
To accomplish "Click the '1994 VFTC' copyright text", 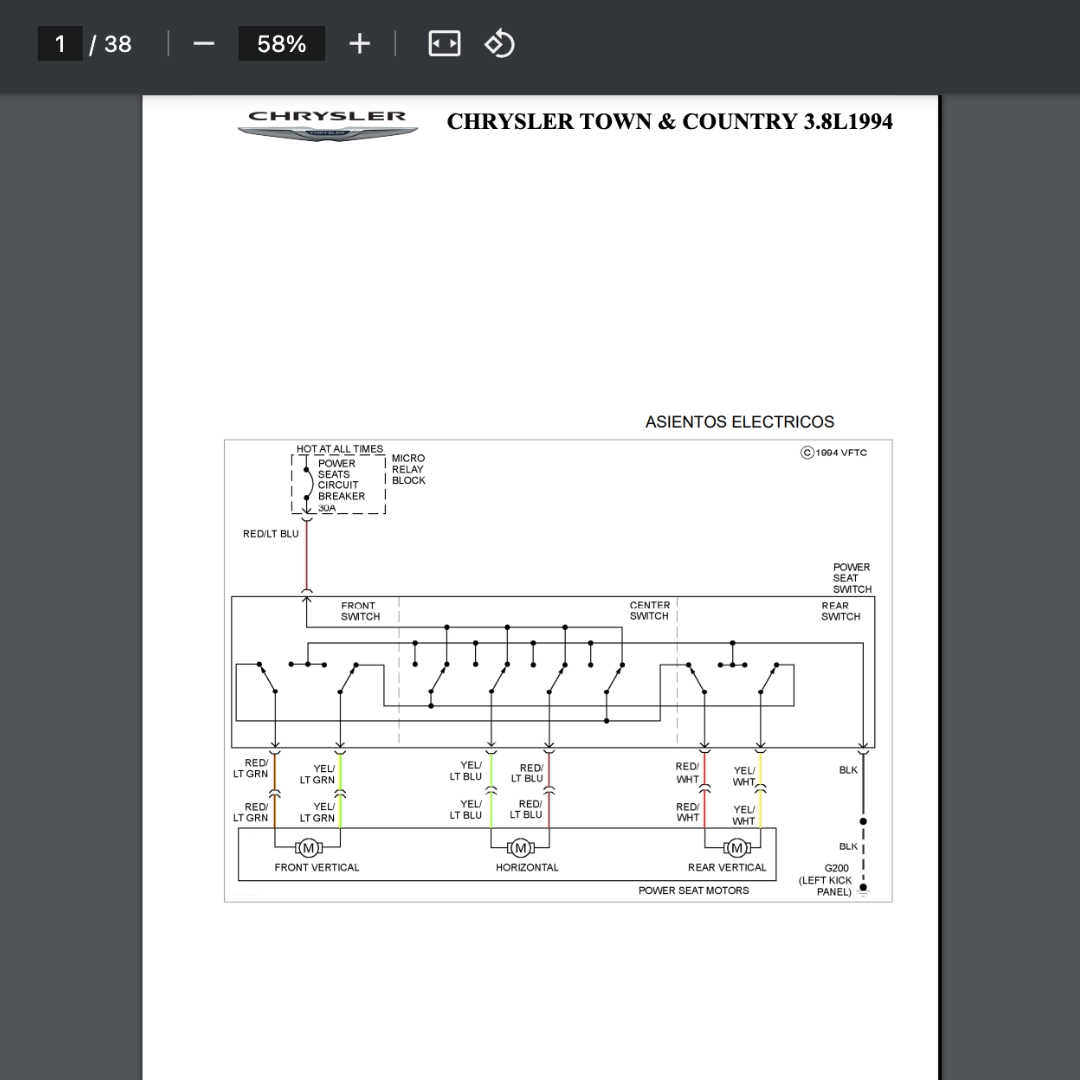I will click(834, 453).
